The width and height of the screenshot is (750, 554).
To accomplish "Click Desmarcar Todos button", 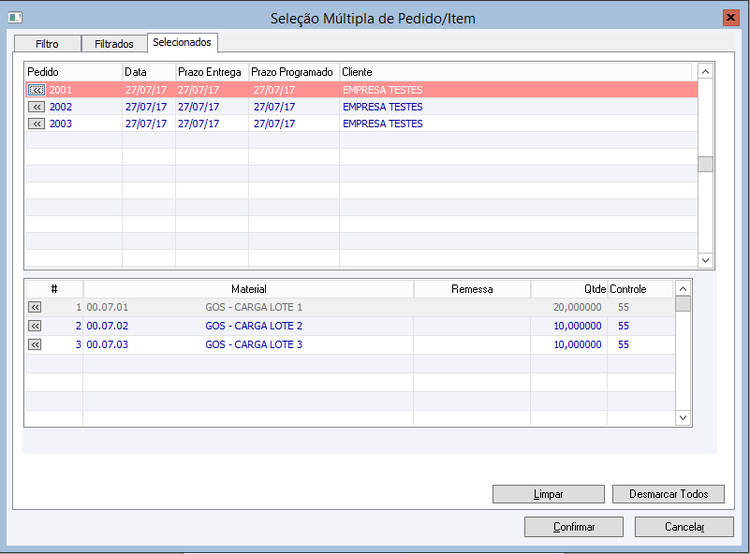I will (668, 494).
